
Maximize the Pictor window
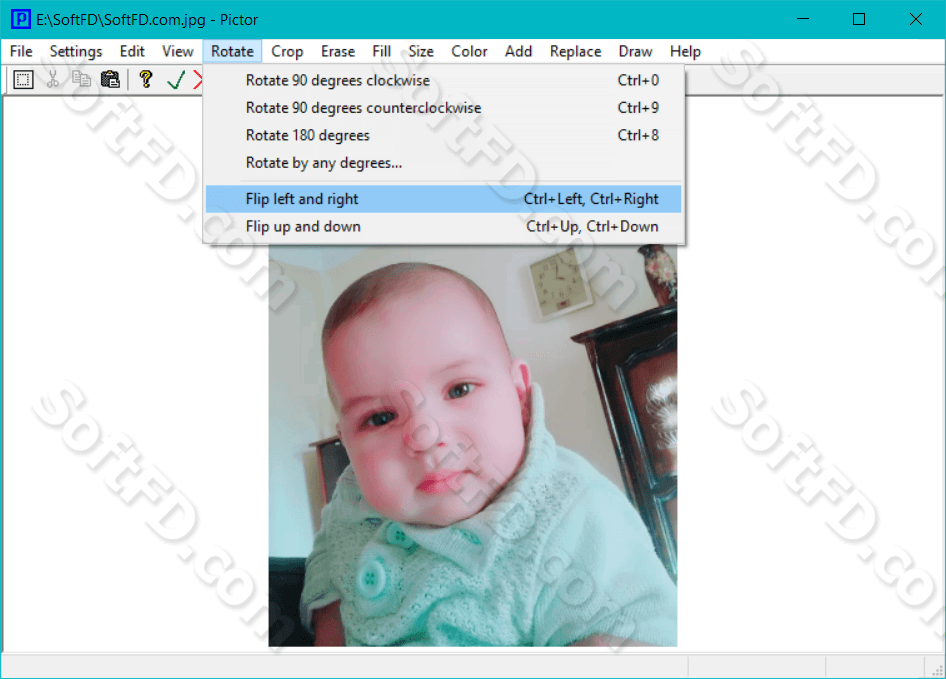click(x=859, y=19)
